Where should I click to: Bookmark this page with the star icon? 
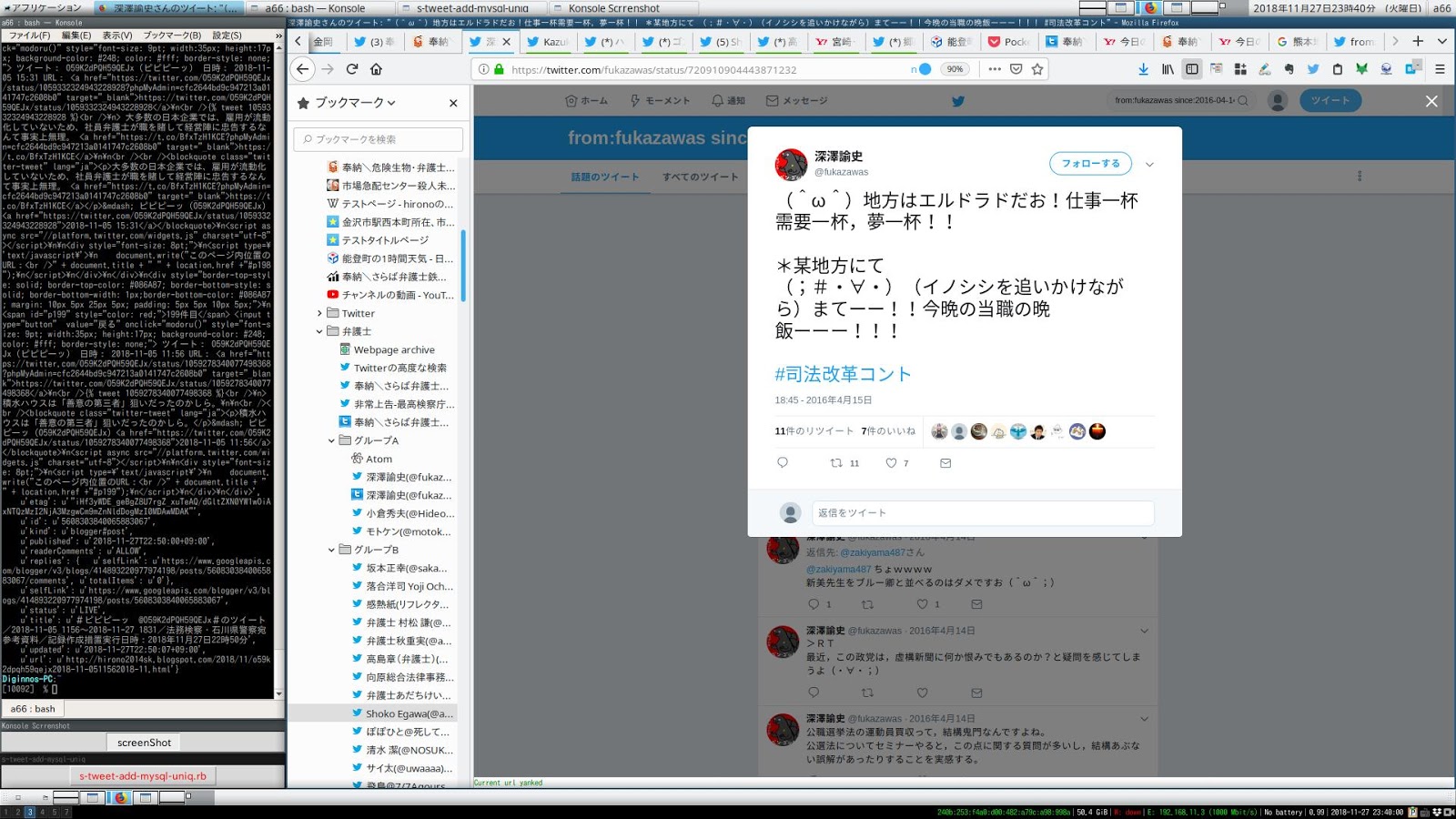pos(1037,69)
